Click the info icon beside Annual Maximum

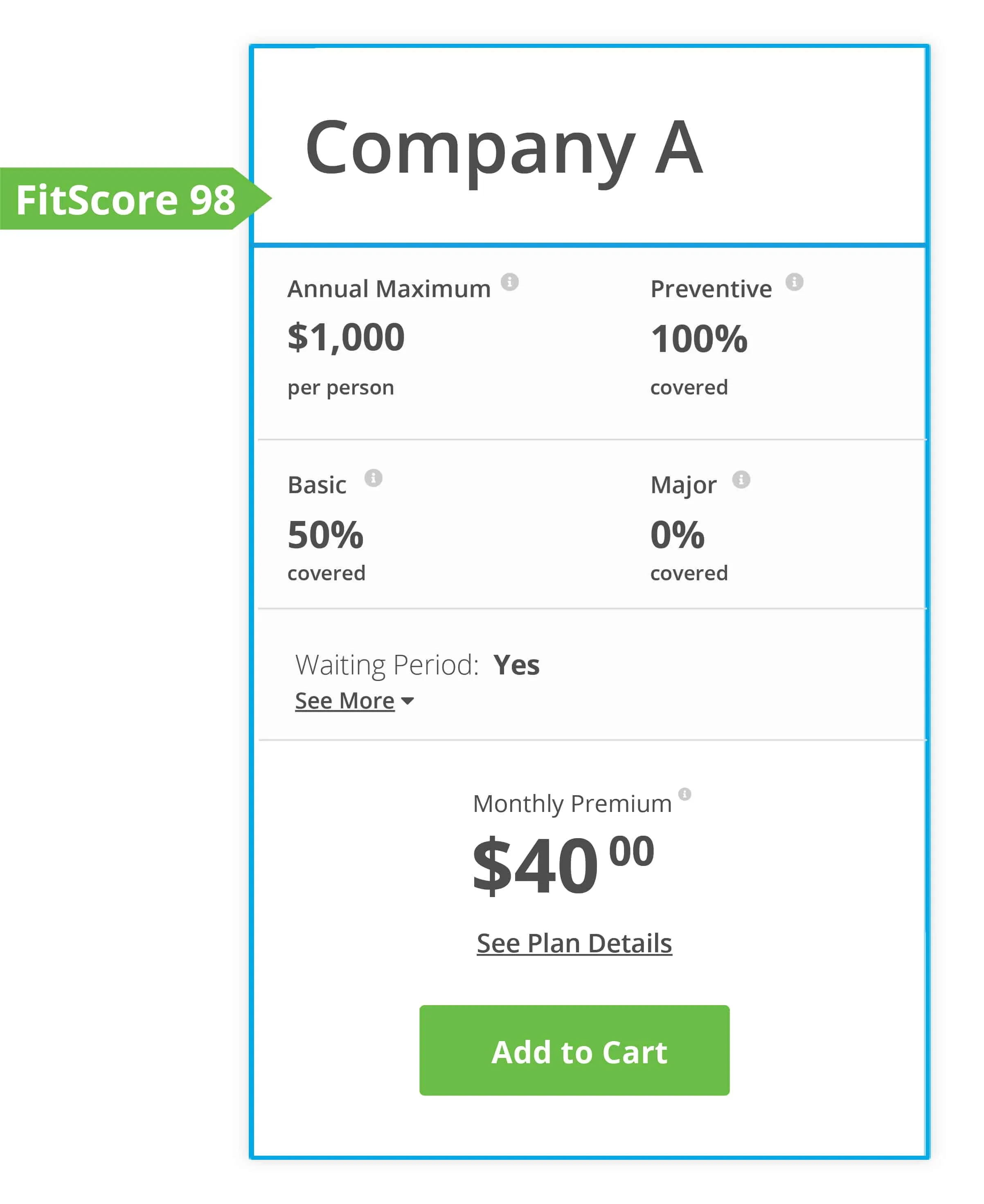pos(509,282)
